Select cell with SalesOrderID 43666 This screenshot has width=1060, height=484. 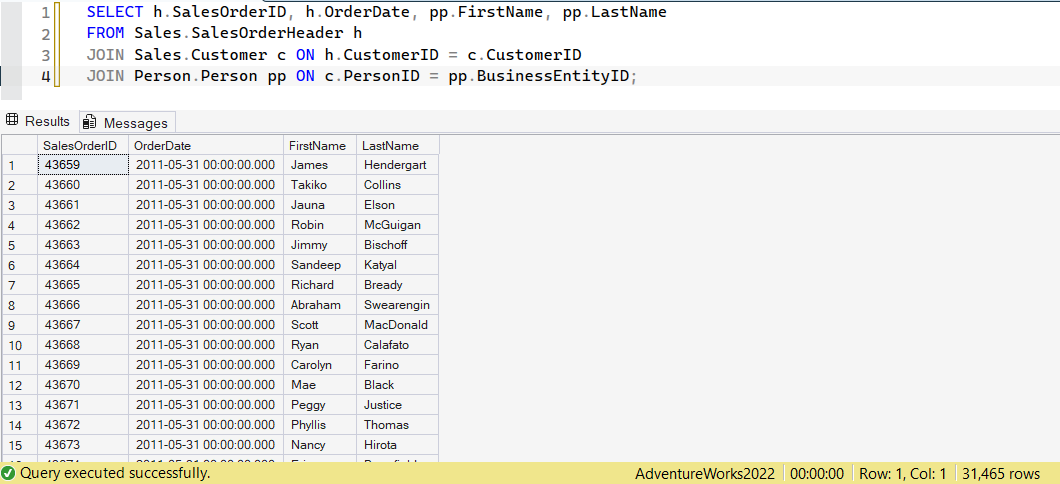[x=83, y=305]
